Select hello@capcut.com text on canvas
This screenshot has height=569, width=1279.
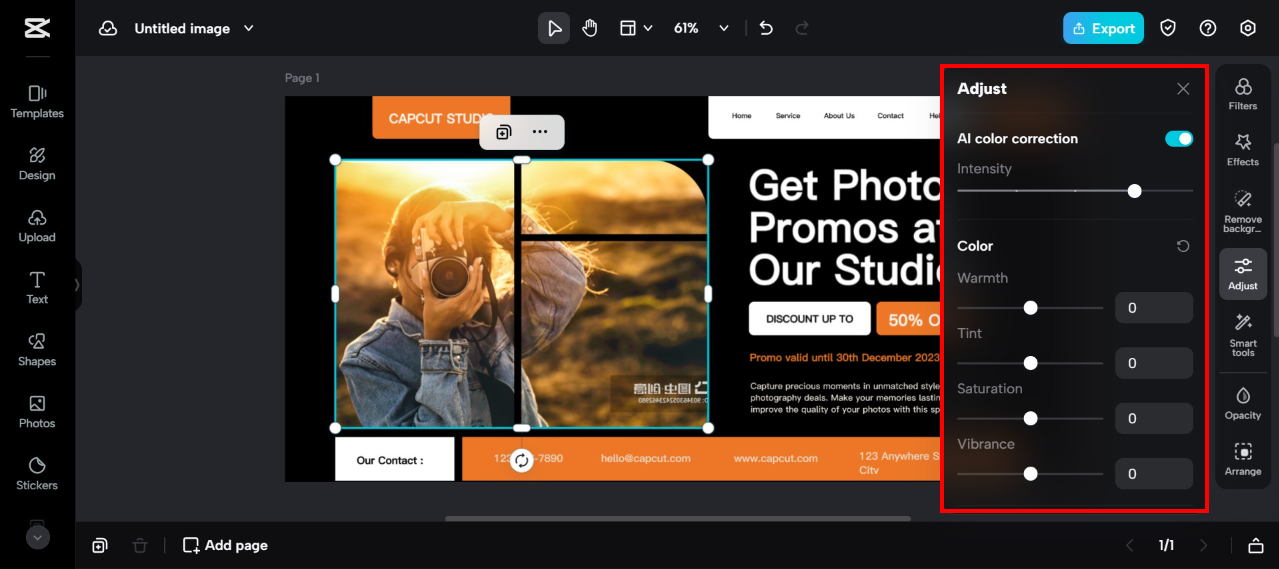pos(645,458)
